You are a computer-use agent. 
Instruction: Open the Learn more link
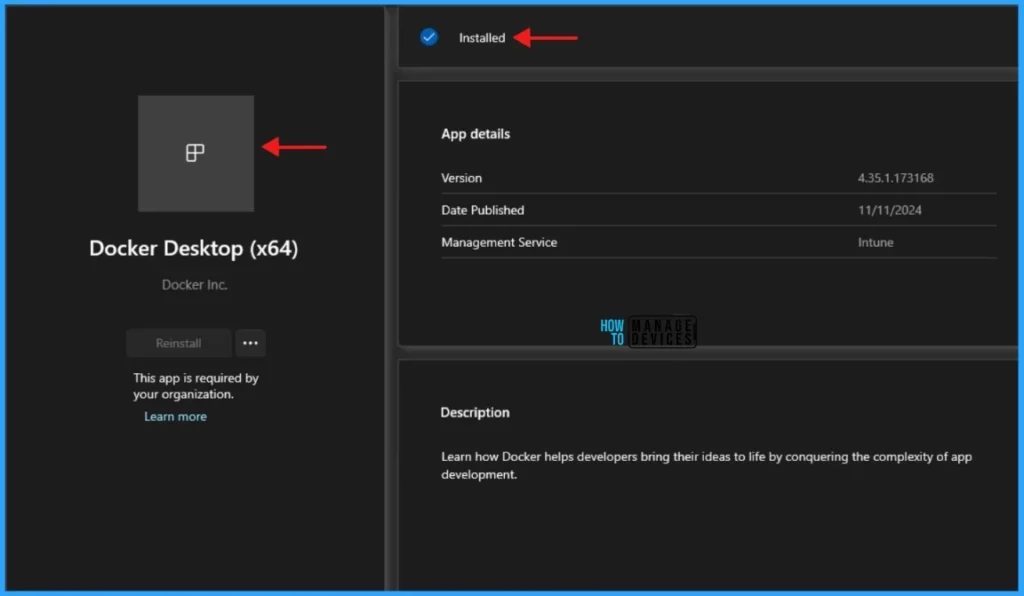[175, 416]
